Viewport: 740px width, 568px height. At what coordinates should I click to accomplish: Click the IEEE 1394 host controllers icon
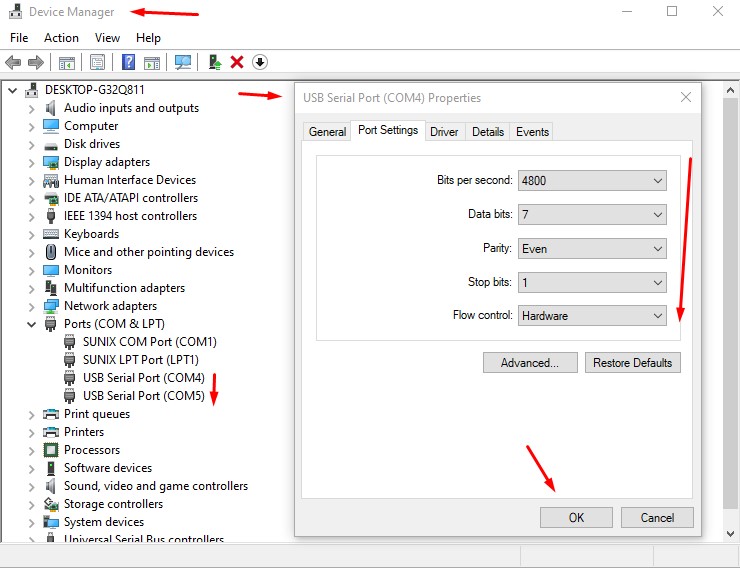[x=50, y=216]
